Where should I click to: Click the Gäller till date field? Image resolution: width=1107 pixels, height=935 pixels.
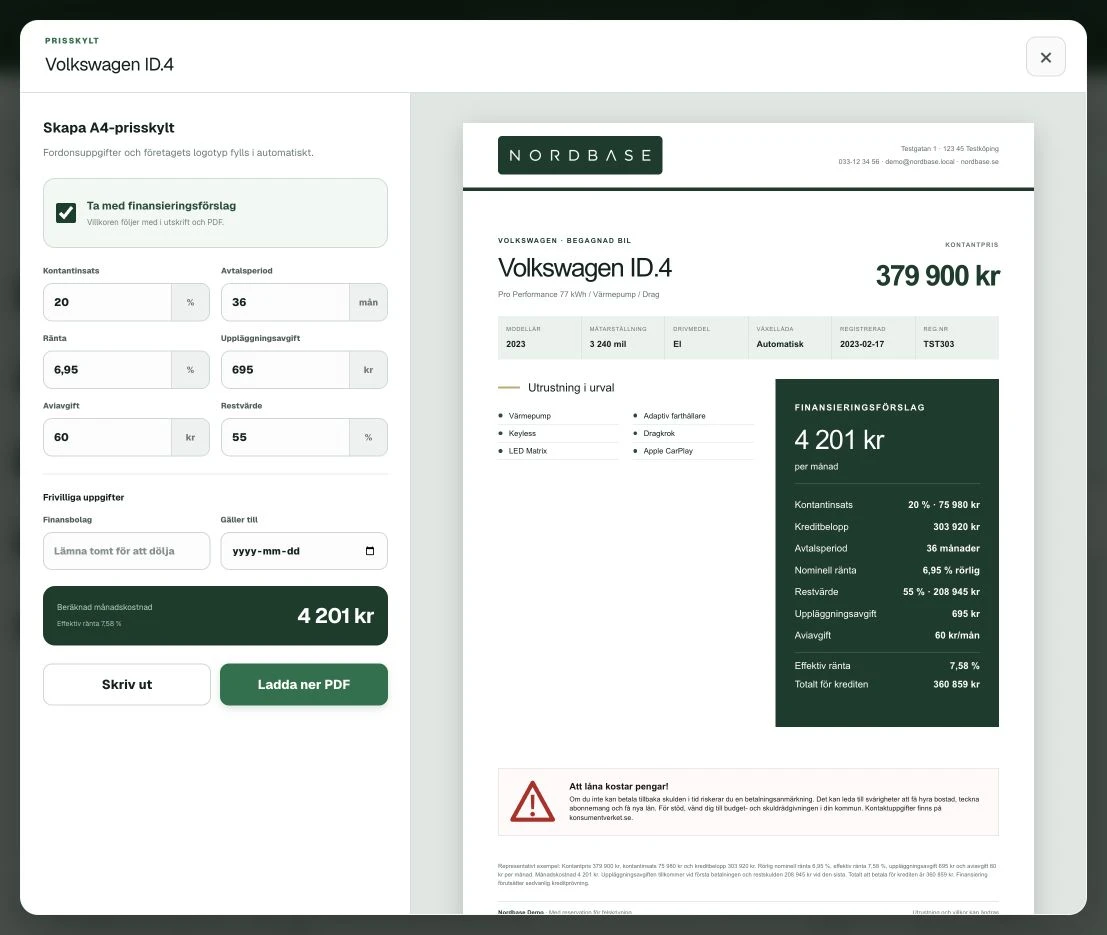point(304,551)
